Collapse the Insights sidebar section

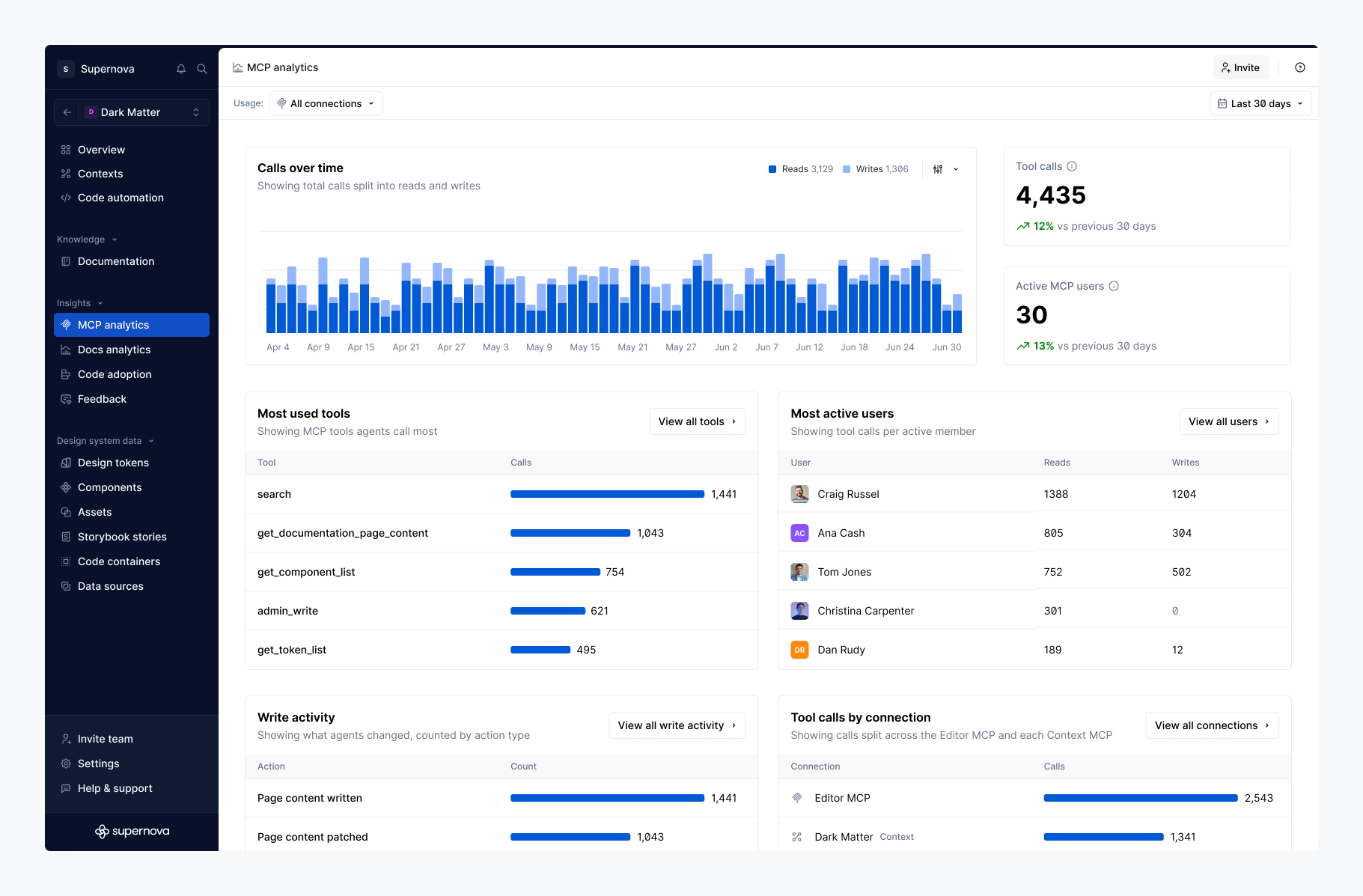point(80,303)
